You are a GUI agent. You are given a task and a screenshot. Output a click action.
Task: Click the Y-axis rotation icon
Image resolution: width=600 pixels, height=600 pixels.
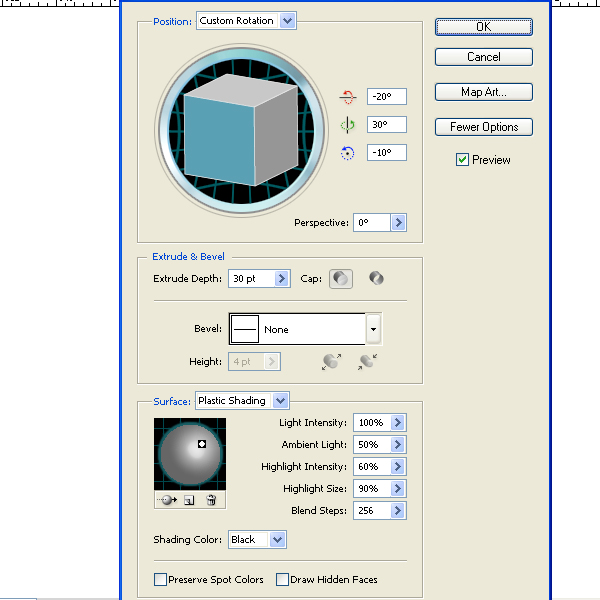pos(347,125)
